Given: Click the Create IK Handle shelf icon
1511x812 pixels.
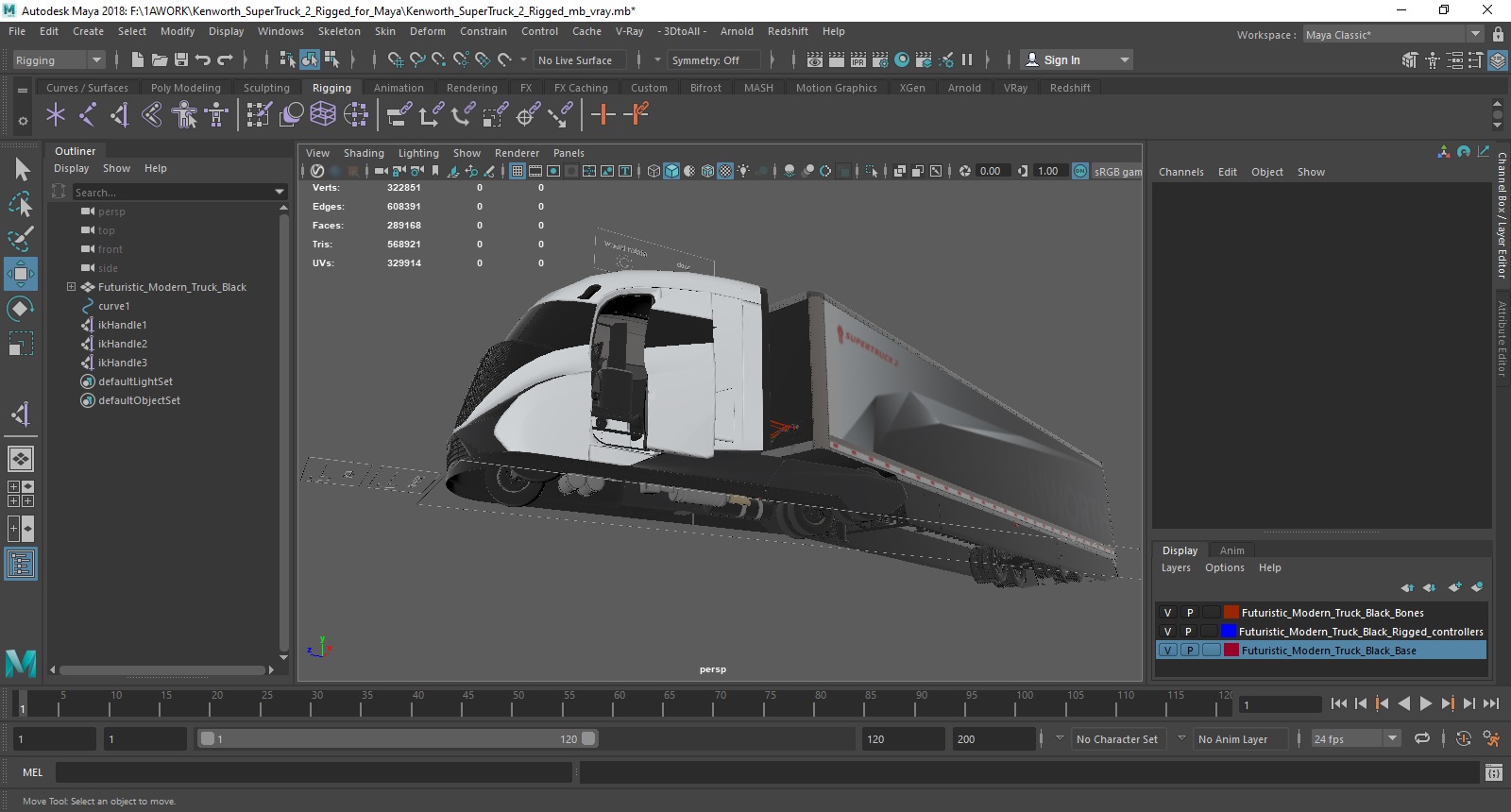Looking at the screenshot, I should coord(120,115).
